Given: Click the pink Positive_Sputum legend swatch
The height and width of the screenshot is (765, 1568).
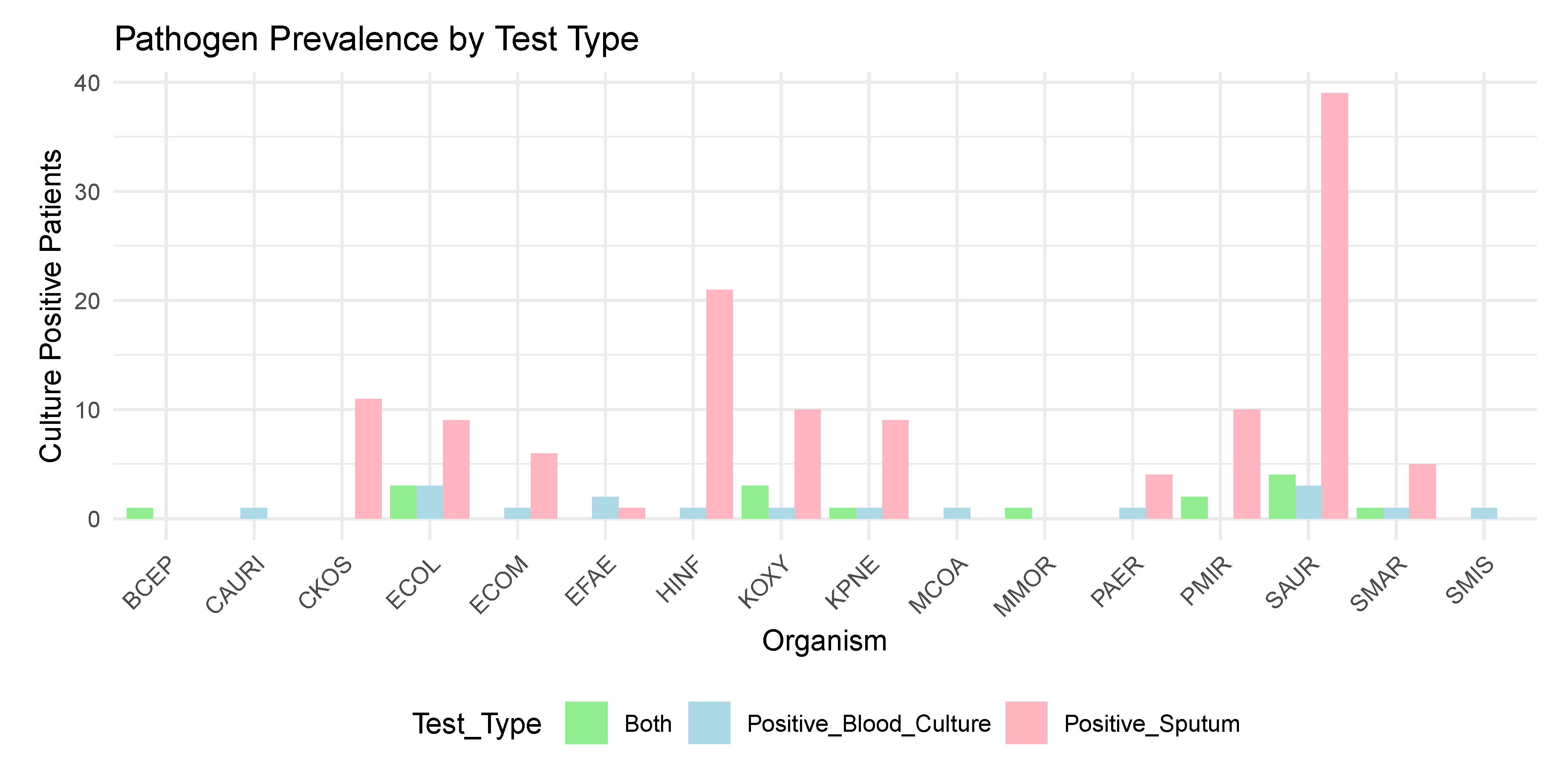Looking at the screenshot, I should click(1025, 722).
